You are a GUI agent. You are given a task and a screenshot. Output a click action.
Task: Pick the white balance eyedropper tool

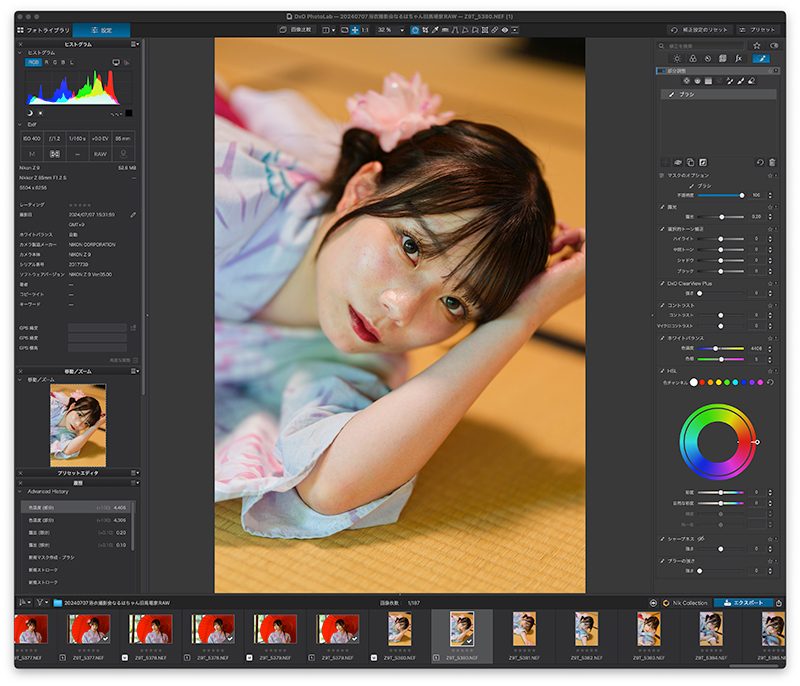(x=435, y=30)
